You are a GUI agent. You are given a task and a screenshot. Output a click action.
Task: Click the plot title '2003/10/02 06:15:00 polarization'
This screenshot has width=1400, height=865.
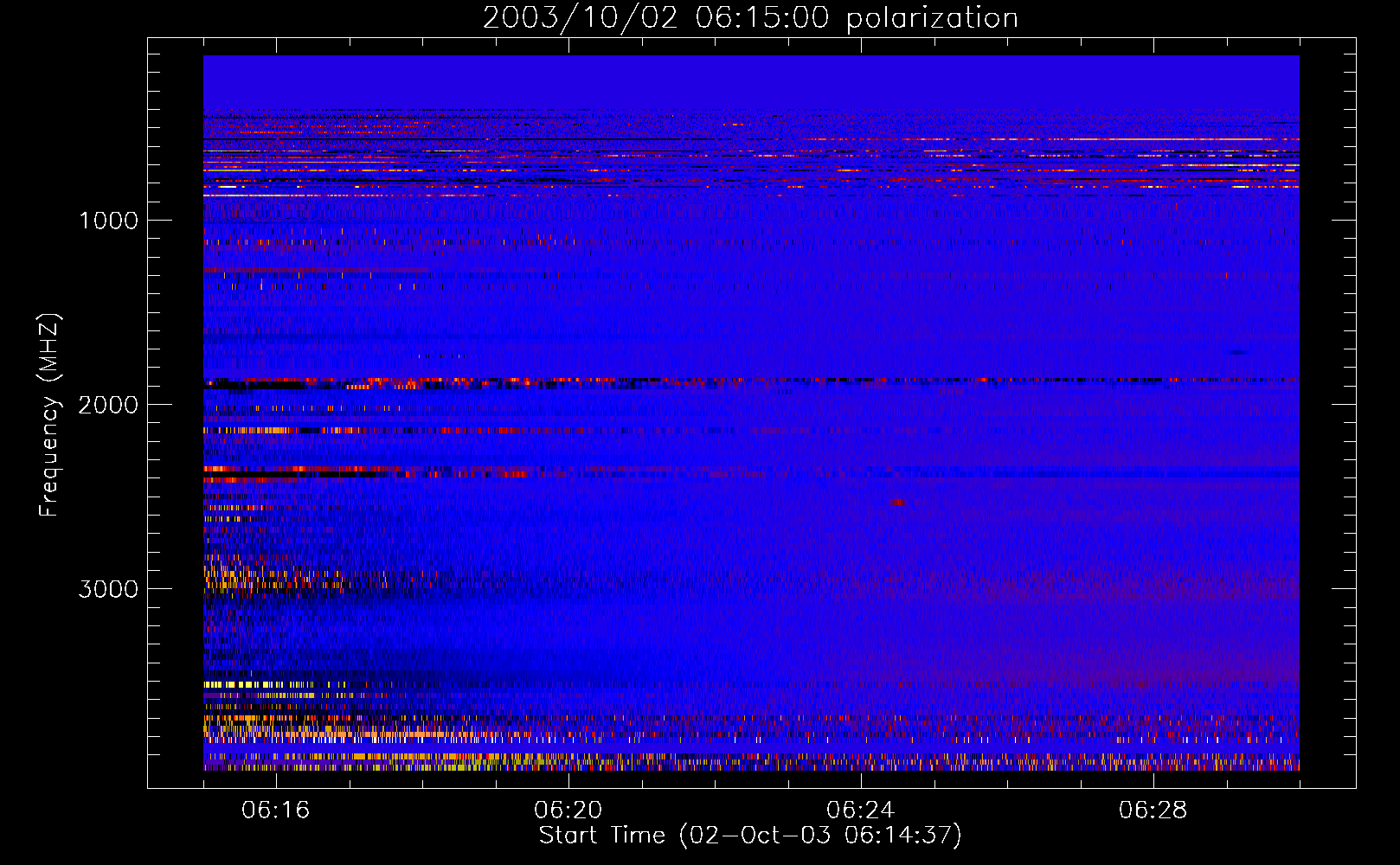(750, 18)
